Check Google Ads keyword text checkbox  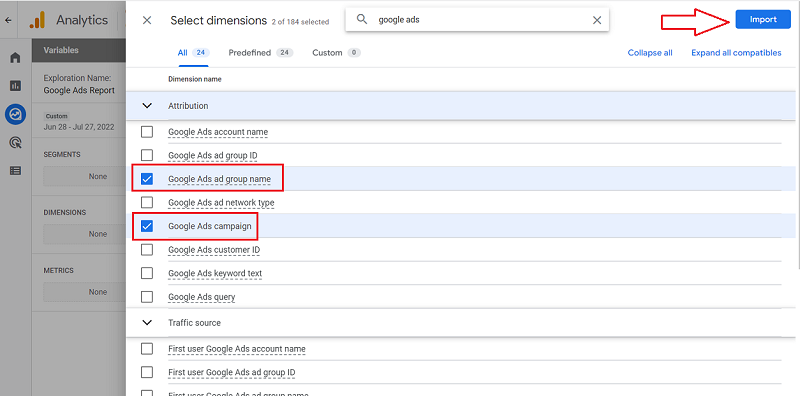click(x=147, y=273)
